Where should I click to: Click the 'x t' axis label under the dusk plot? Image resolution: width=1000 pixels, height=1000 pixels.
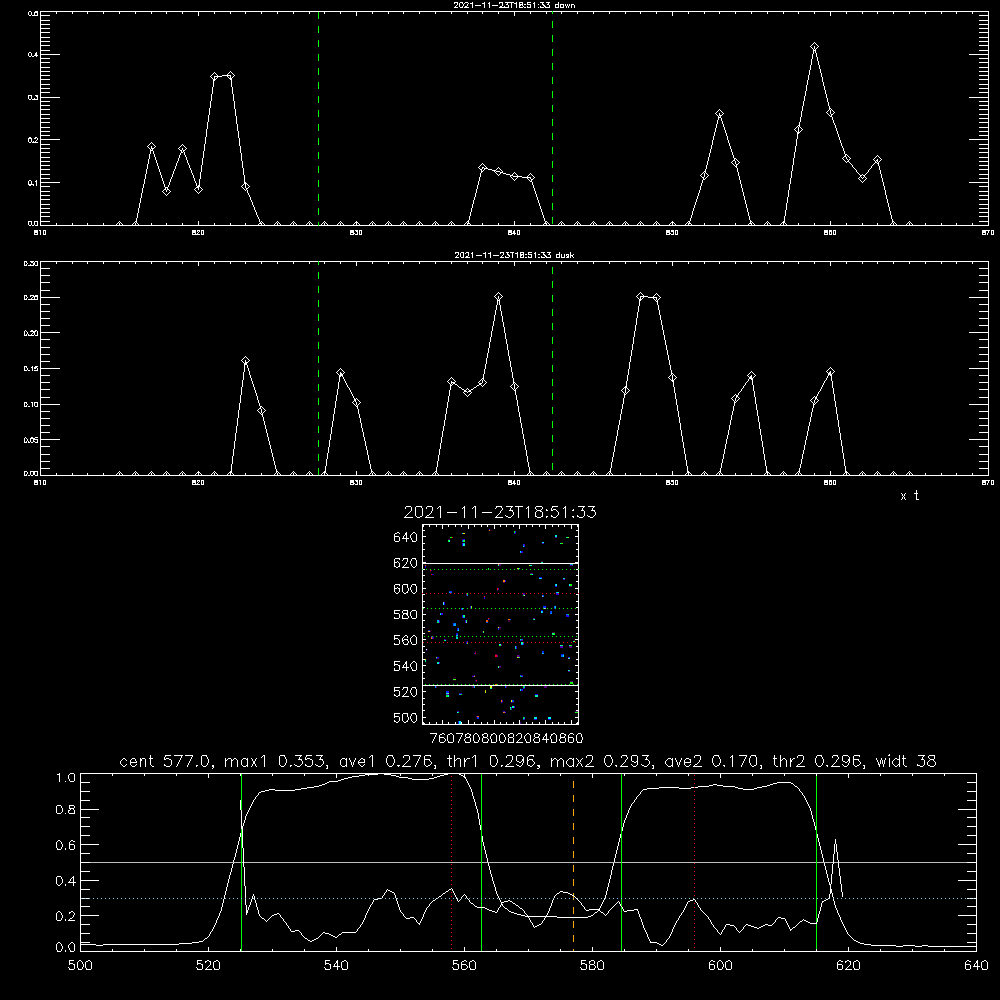click(x=910, y=496)
